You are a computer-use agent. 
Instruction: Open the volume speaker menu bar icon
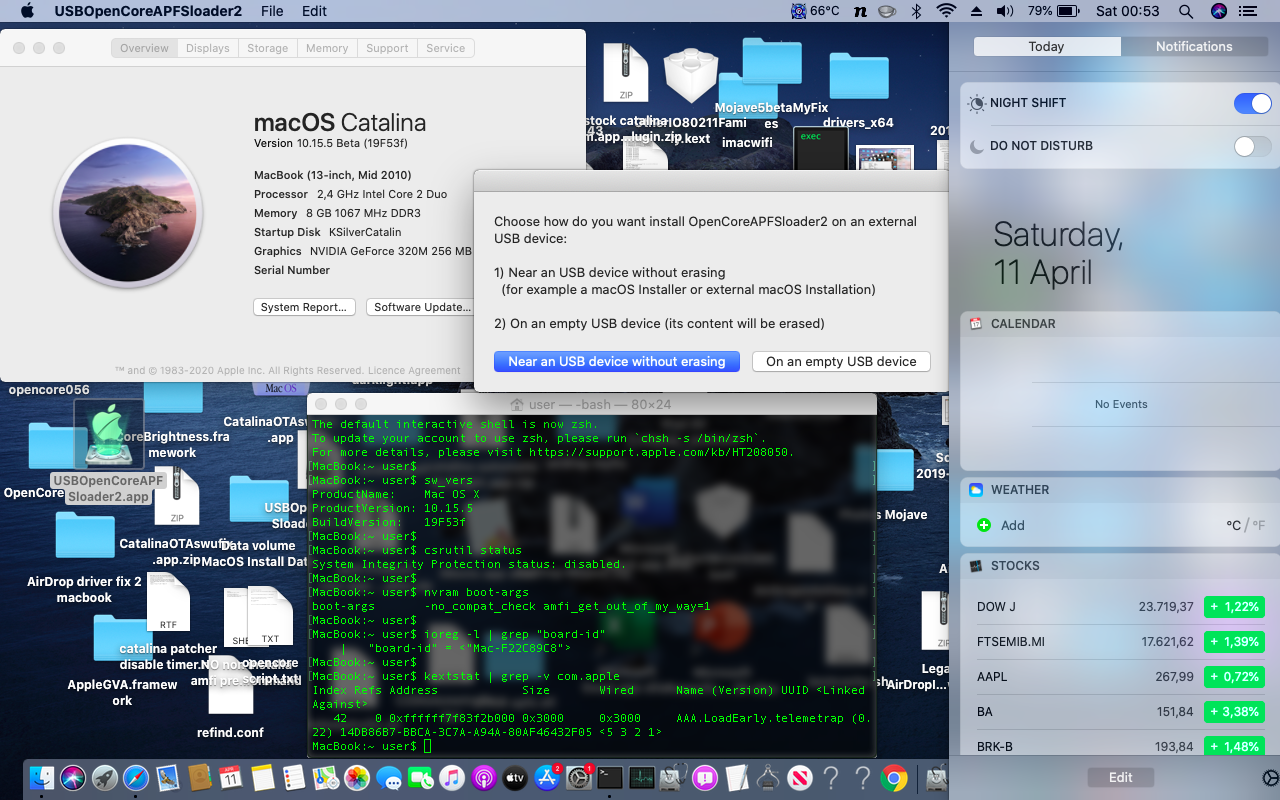click(1005, 11)
